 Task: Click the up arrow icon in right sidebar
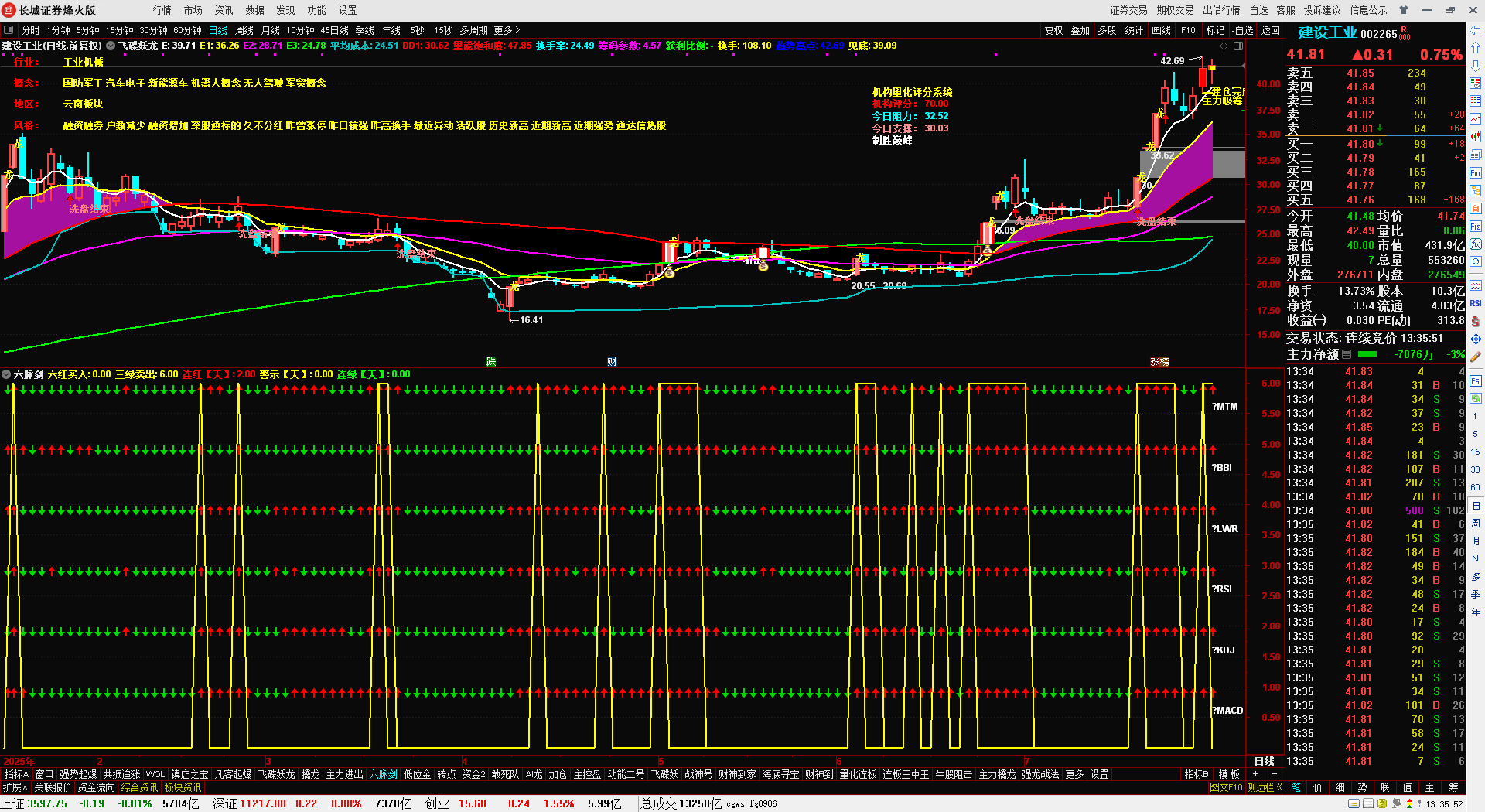click(1476, 48)
